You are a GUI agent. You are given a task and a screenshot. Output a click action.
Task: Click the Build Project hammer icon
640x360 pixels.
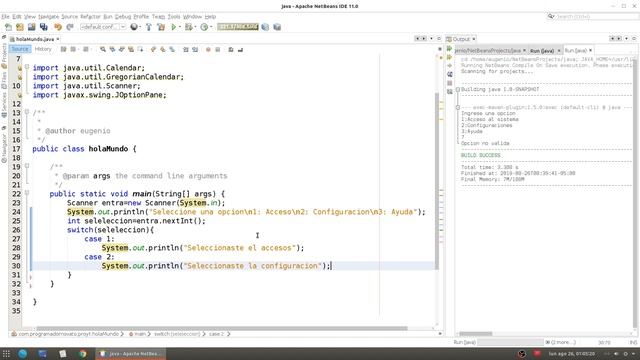[x=149, y=27]
